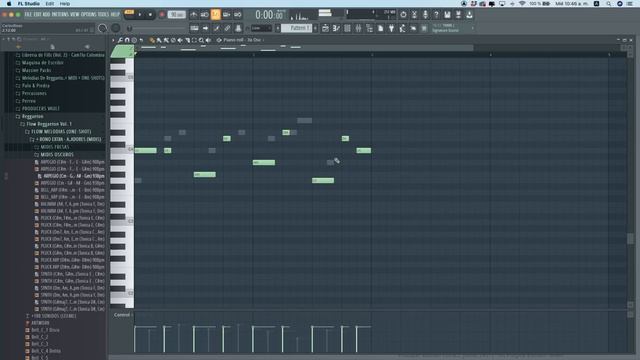Open the Wi-Fi status menu icon

(522, 4)
